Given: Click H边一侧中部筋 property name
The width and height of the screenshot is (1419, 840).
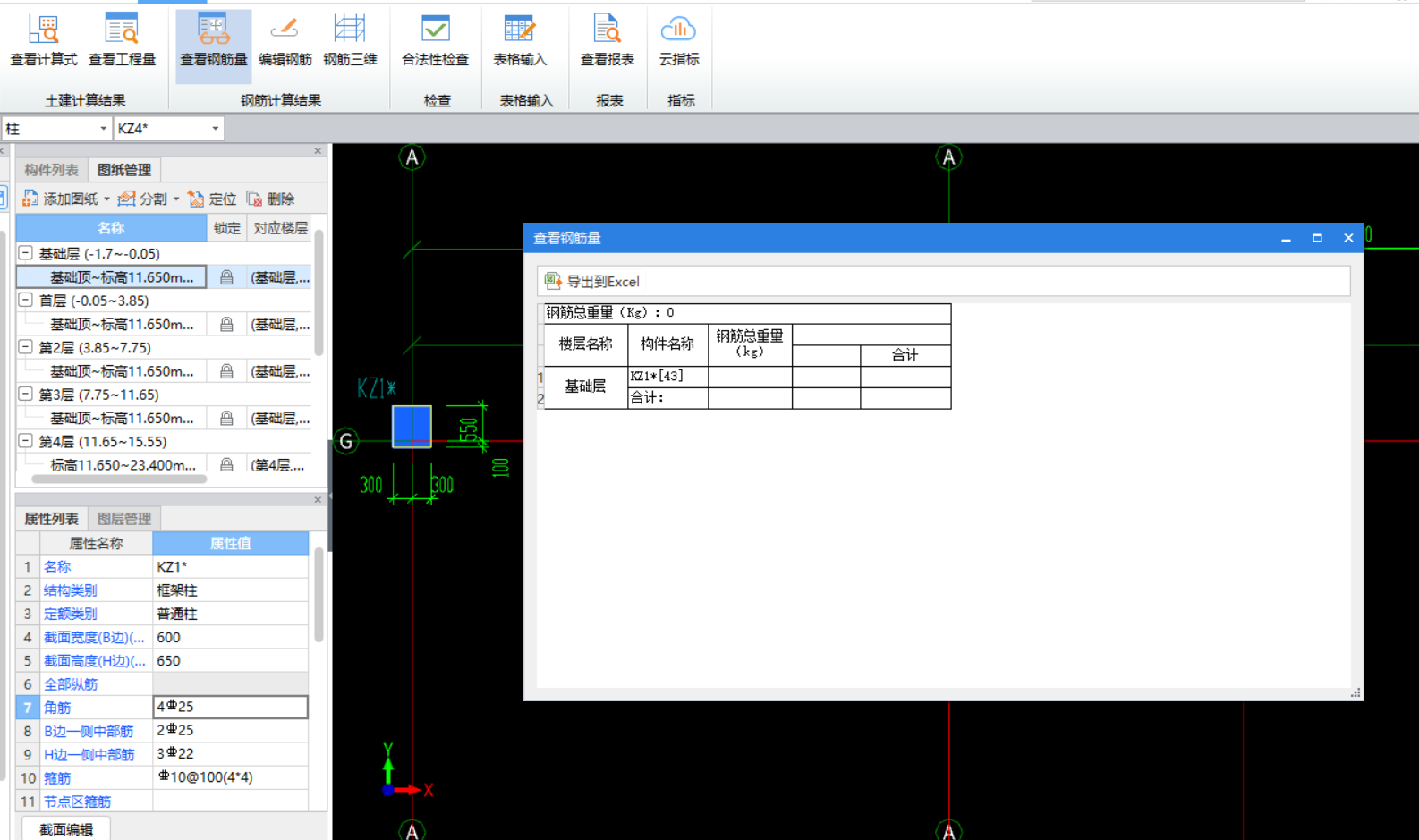Looking at the screenshot, I should pos(89,754).
